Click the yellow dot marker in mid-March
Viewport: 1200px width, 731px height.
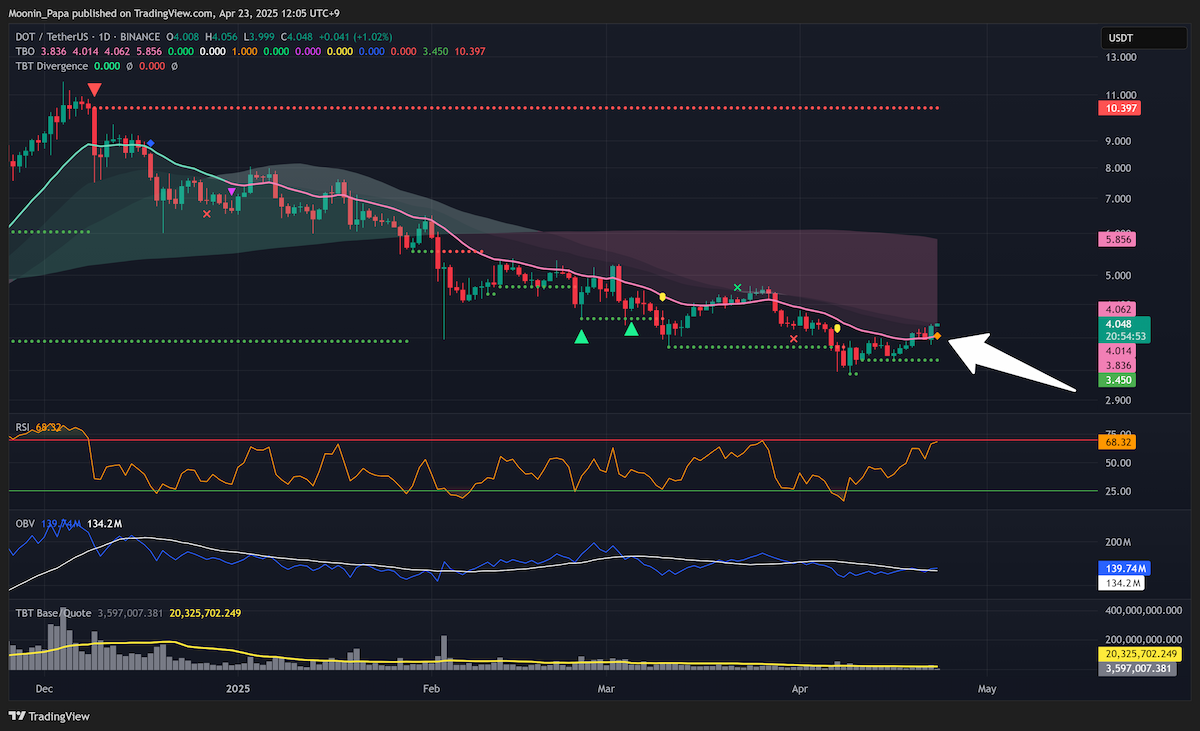[x=662, y=297]
